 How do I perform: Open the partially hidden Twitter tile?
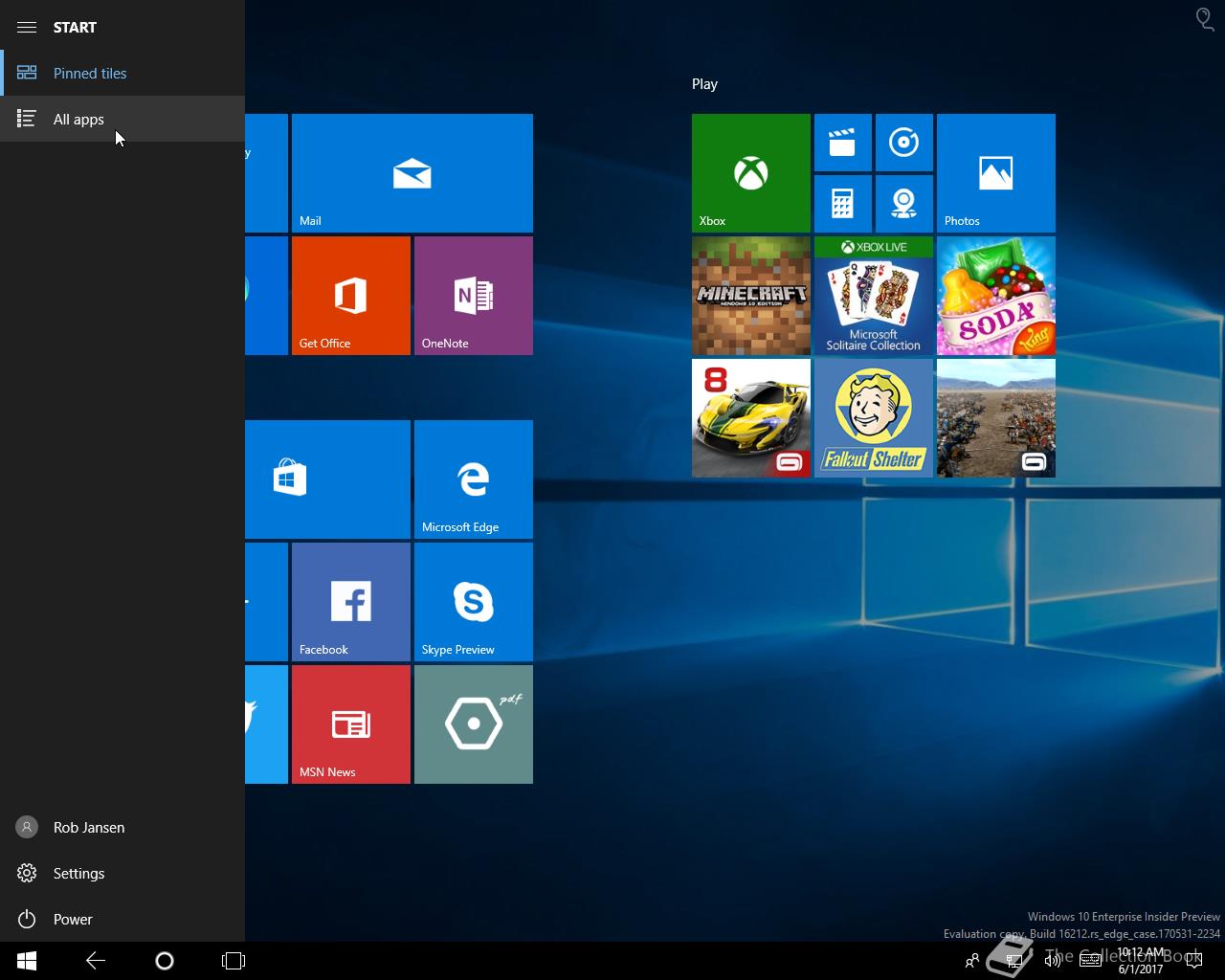point(266,724)
